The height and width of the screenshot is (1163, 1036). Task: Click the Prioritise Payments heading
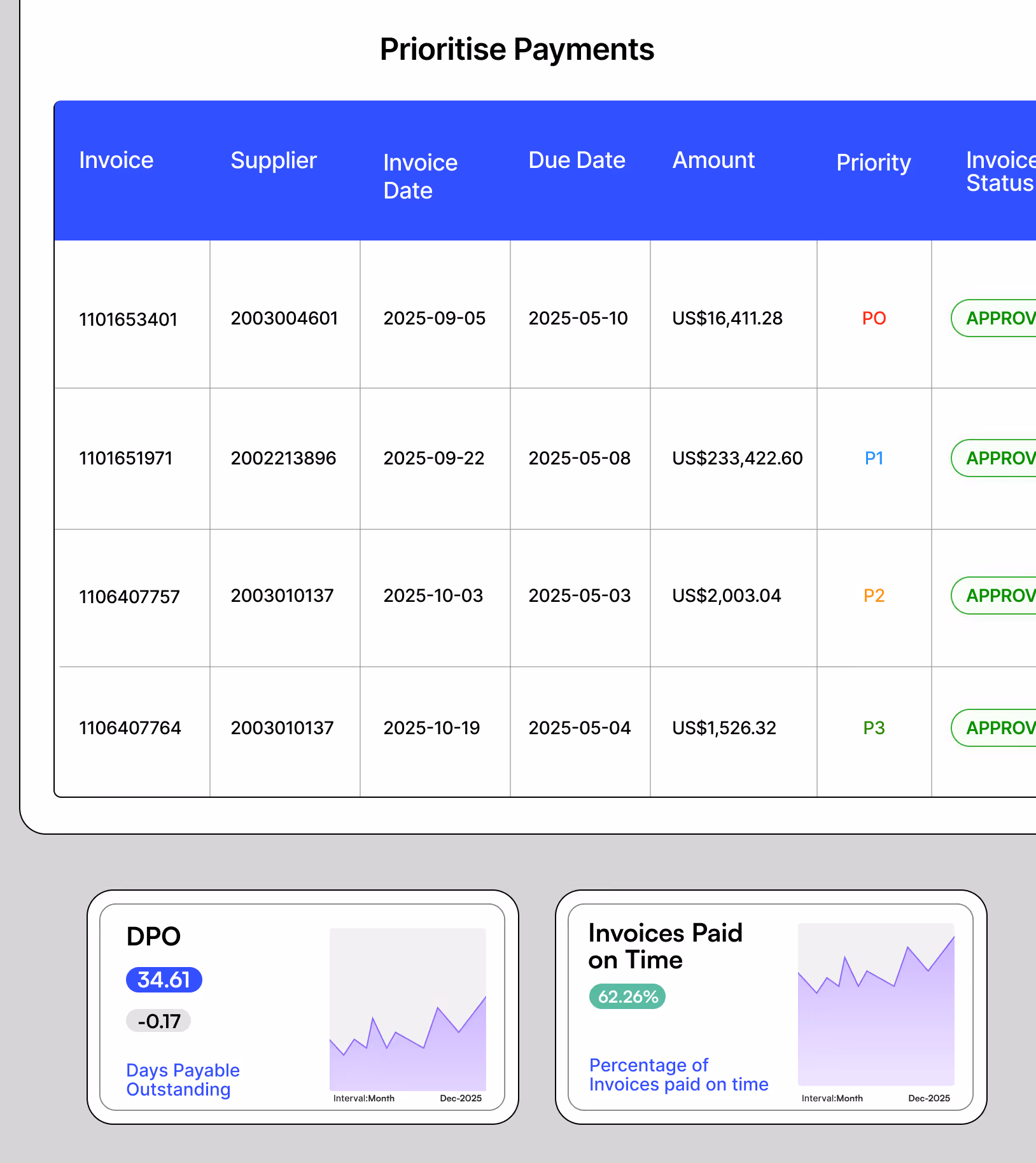[x=517, y=50]
